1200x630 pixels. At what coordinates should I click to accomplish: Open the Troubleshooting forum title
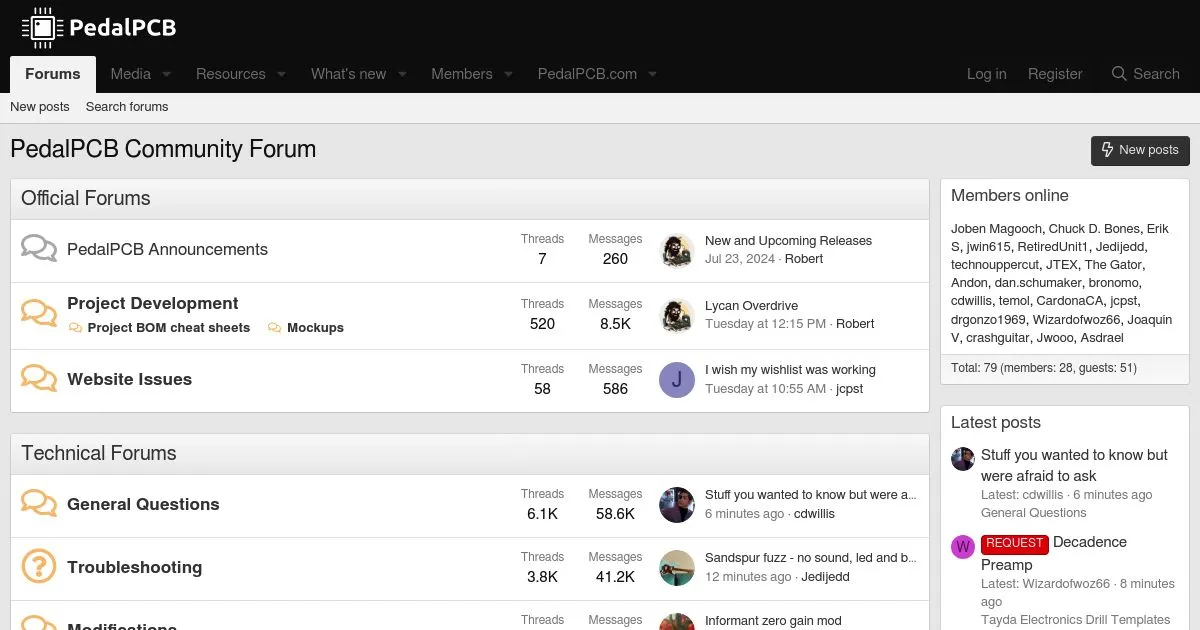click(134, 567)
